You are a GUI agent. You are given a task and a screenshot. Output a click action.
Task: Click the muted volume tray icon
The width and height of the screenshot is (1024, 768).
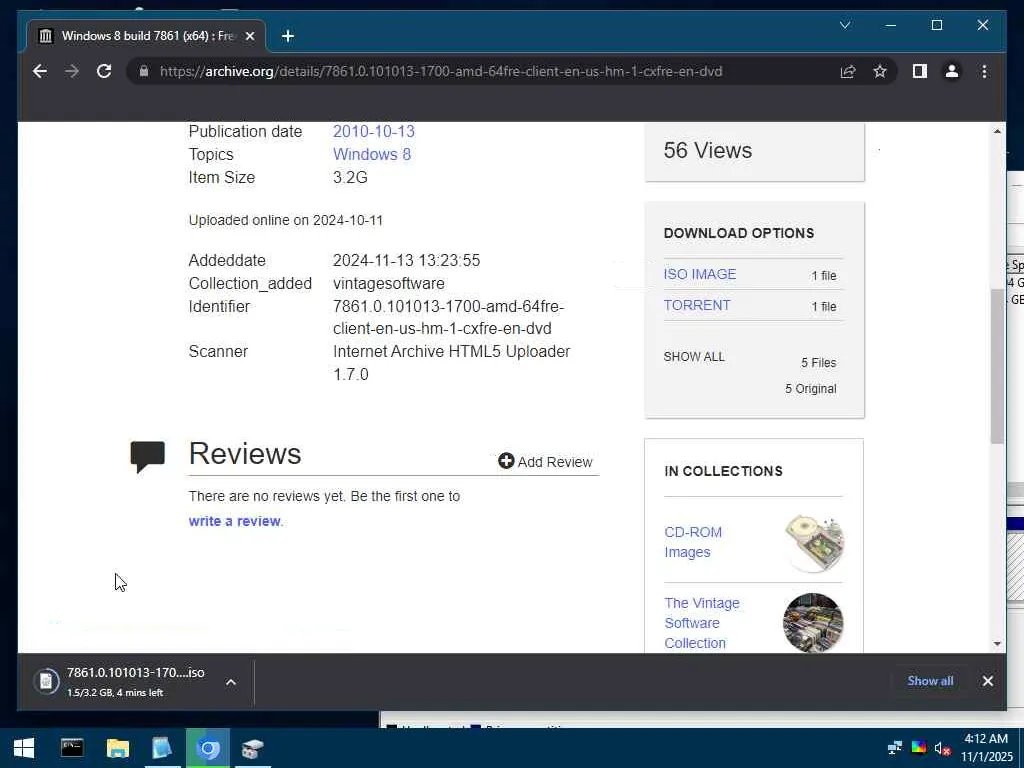tap(942, 748)
